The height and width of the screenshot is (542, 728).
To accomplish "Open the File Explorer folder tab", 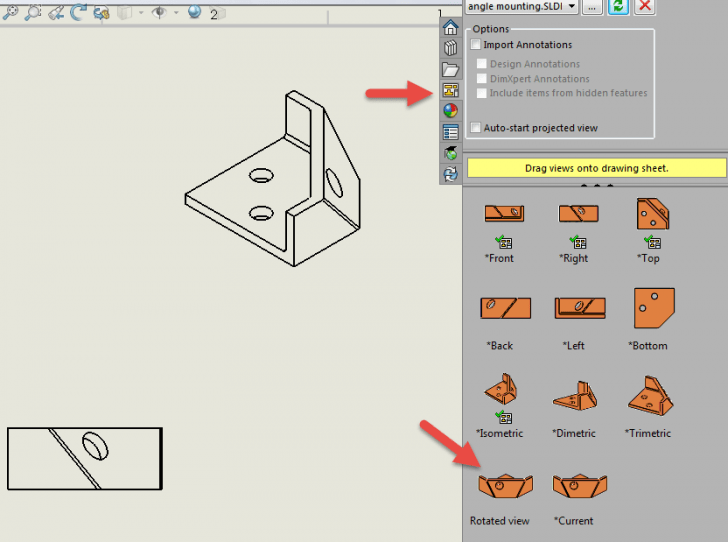I will (450, 69).
